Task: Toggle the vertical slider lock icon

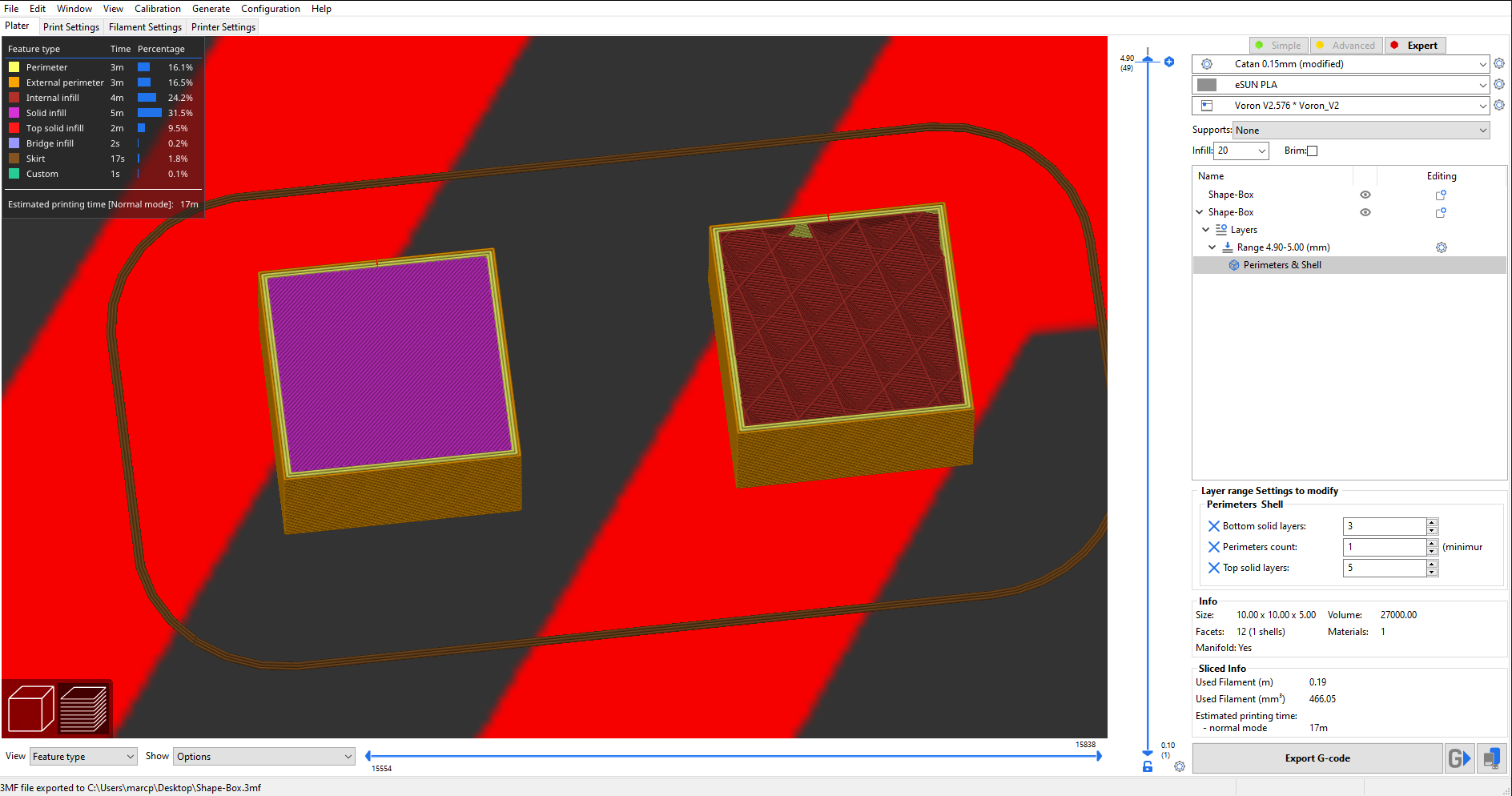Action: (1148, 766)
